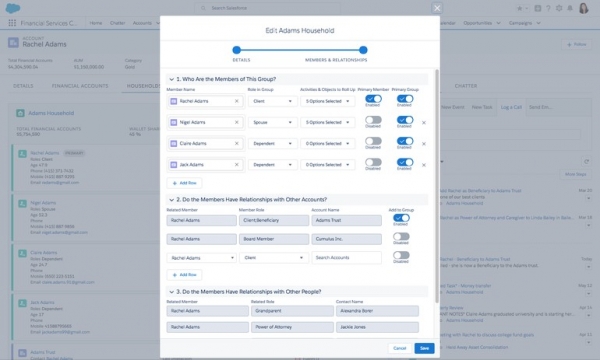Screen dimensions: 600x360
Task: Click the Adams Household icon in background card
Action: [x=20, y=113]
